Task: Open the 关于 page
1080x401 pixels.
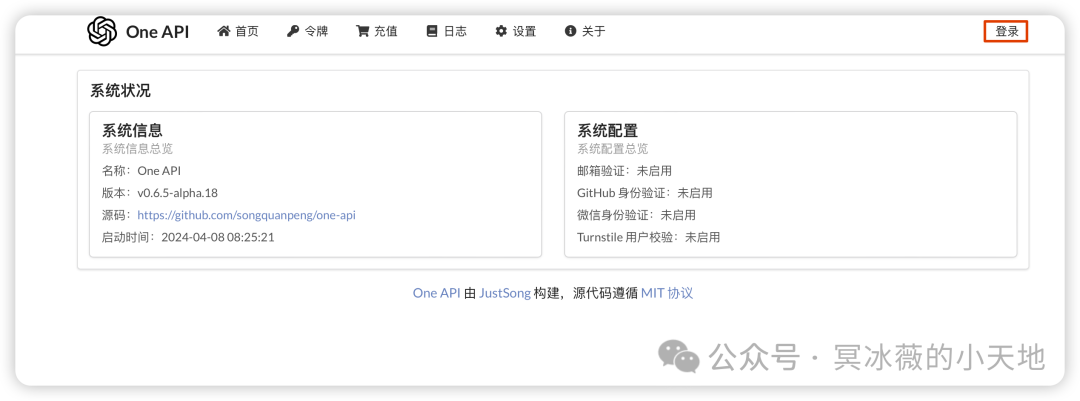Action: [585, 31]
